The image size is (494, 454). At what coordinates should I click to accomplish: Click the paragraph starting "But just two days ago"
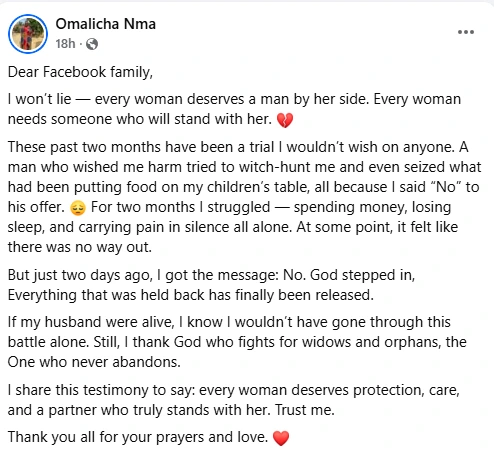coord(211,285)
